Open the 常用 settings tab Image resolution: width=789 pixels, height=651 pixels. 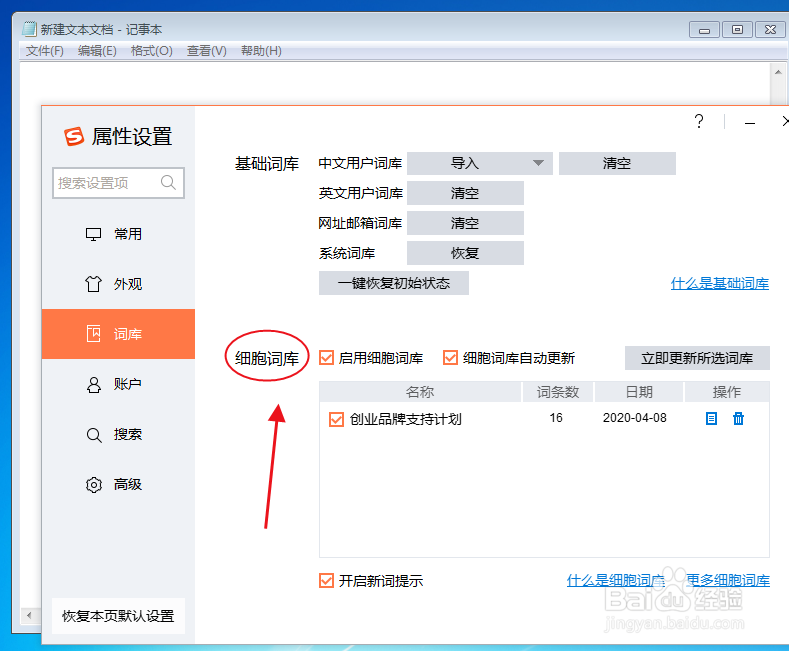click(118, 234)
